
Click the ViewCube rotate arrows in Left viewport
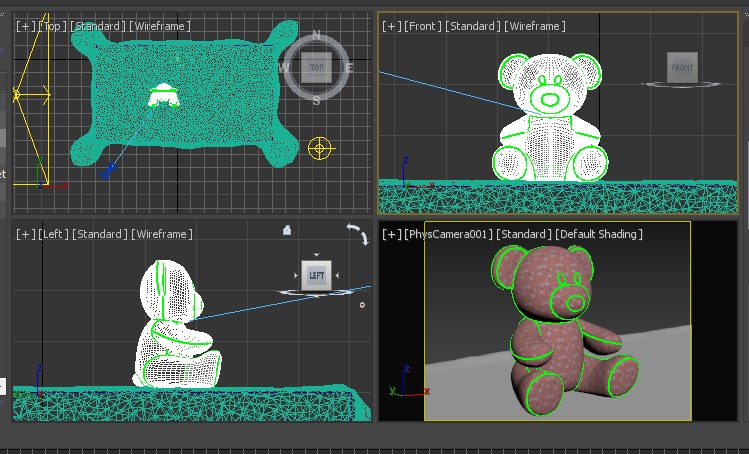(x=356, y=233)
